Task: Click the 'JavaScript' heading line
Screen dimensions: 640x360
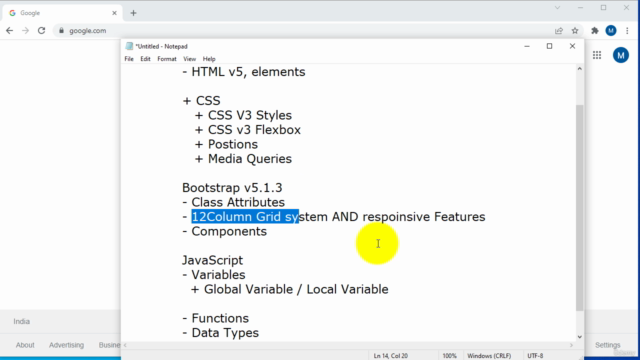Action: click(212, 260)
